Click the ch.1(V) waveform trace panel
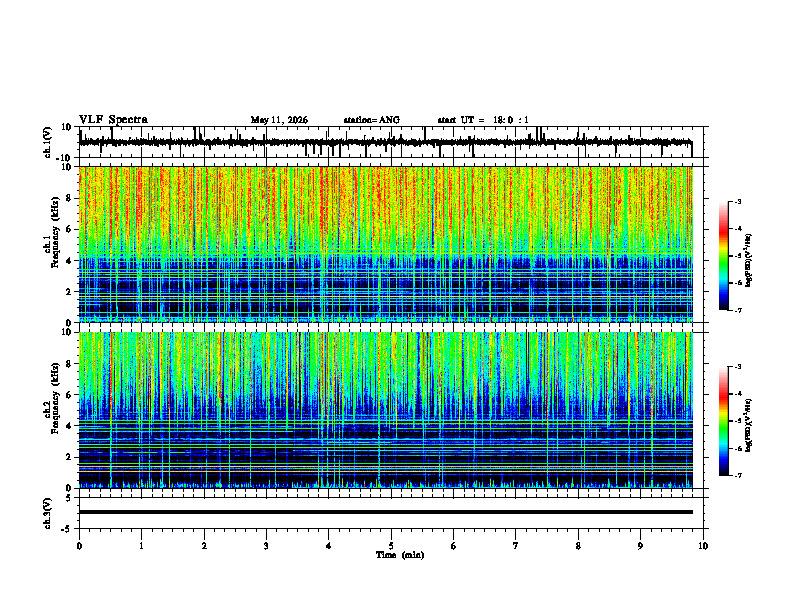Image resolution: width=792 pixels, height=612 pixels. [x=386, y=142]
